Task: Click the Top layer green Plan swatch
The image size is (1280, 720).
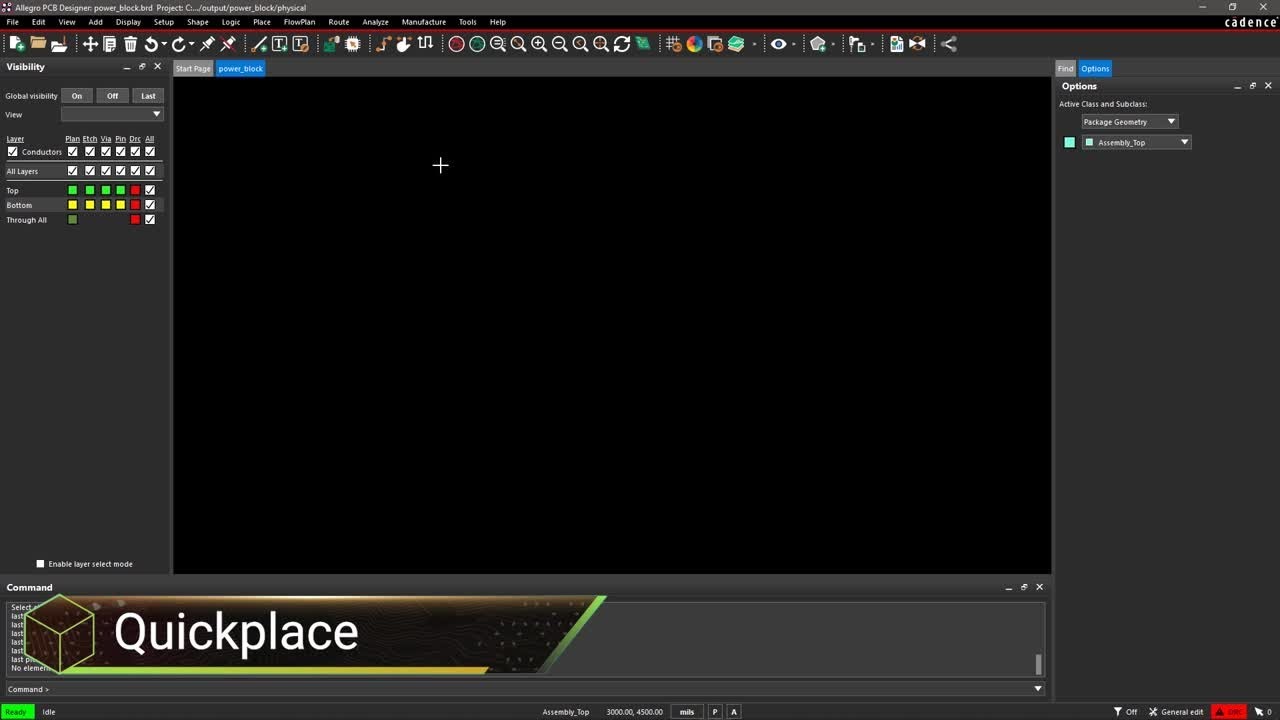Action: point(72,190)
